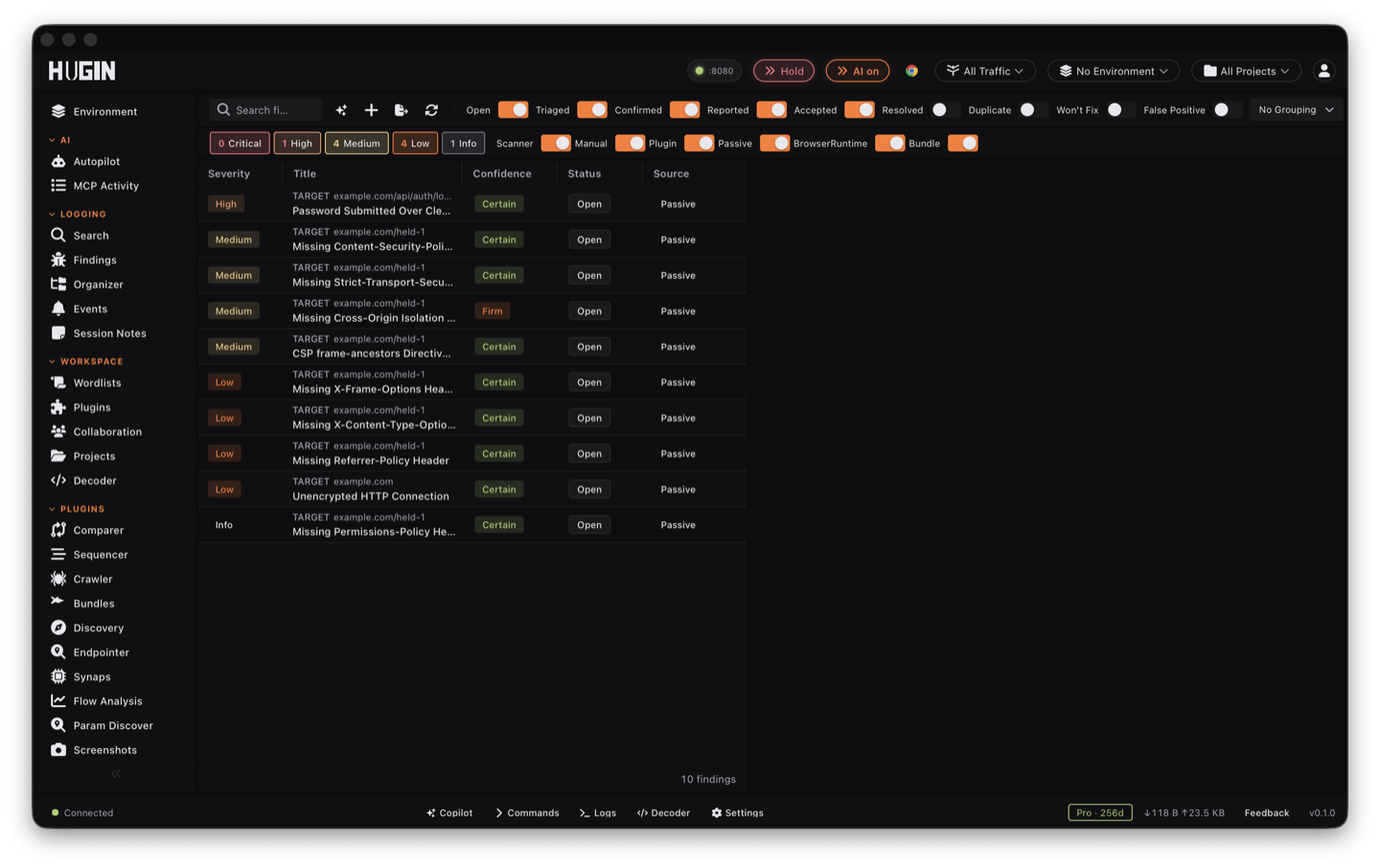Click the search findings field
This screenshot has height=868, width=1380.
266,110
